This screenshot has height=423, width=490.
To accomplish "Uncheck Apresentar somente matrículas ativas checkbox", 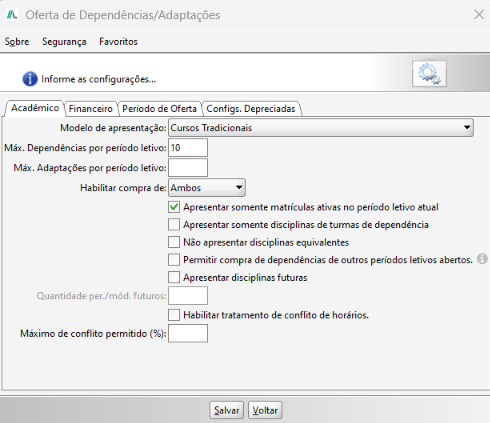I will (174, 207).
